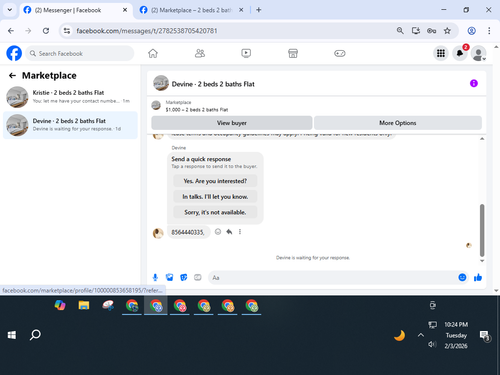Open Facebook notifications bell
Image resolution: width=500 pixels, height=375 pixels.
[x=460, y=53]
